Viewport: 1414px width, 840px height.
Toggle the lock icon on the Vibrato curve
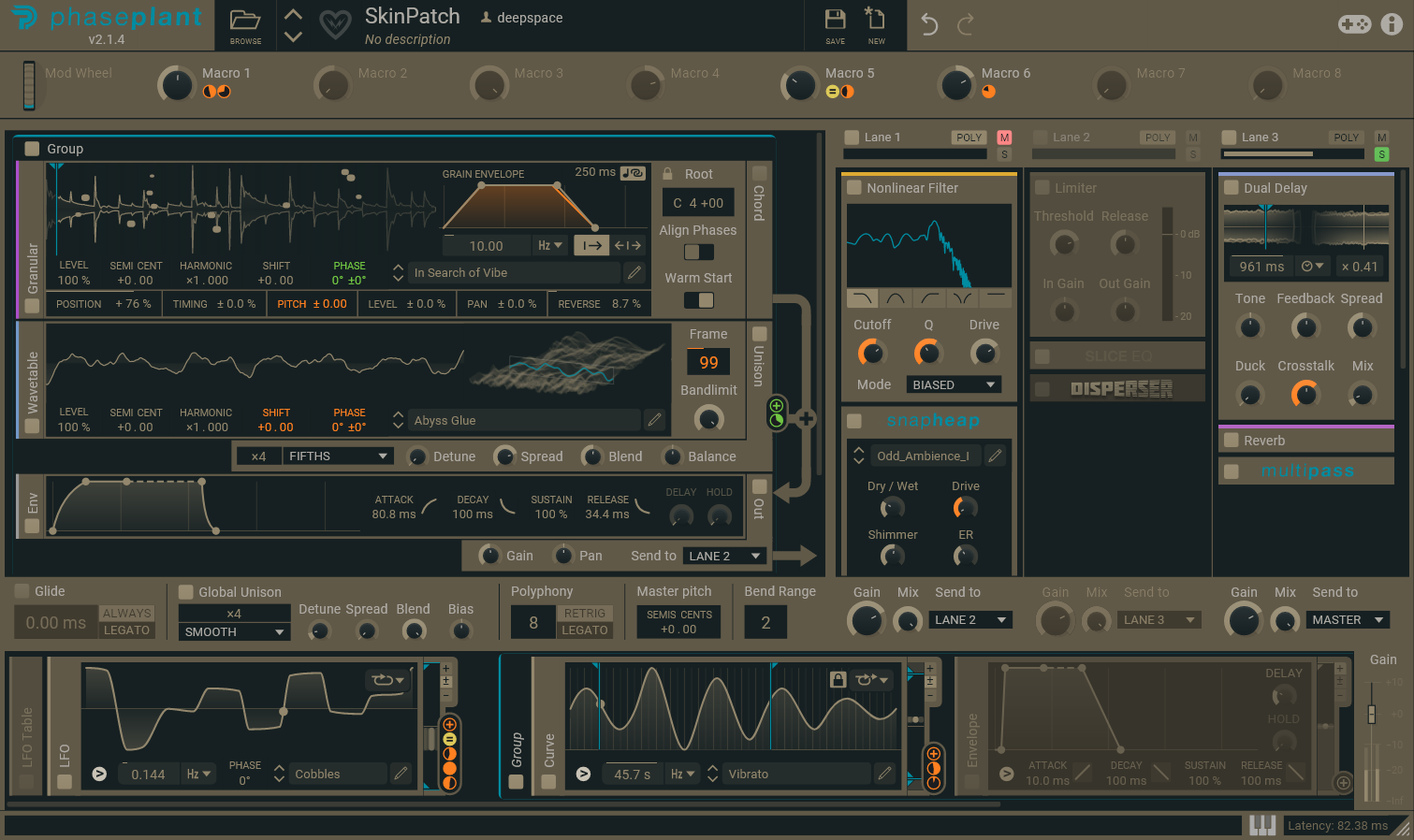coord(838,679)
